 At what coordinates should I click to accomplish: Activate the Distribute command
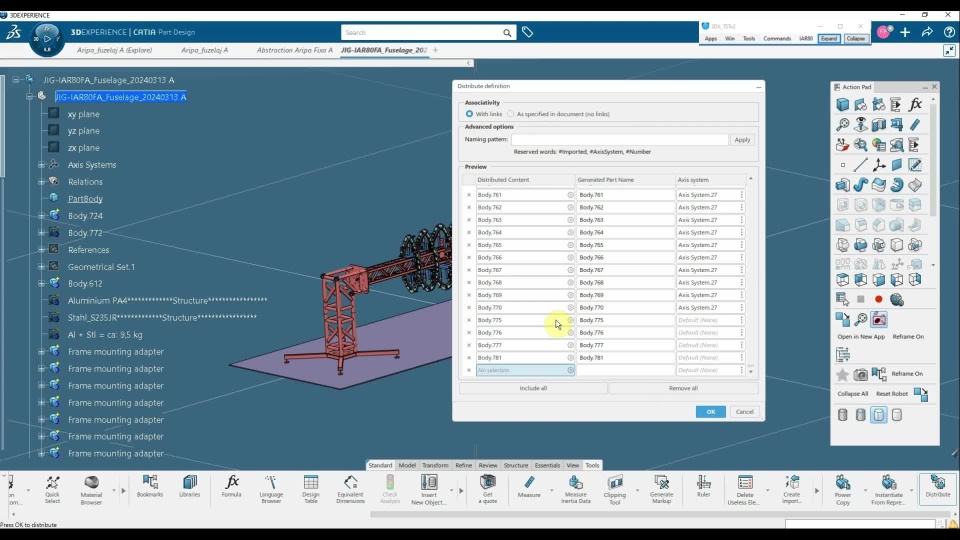click(937, 487)
